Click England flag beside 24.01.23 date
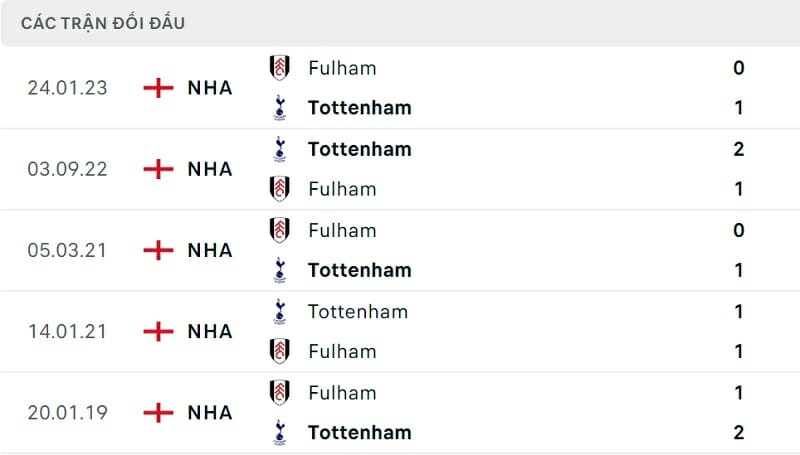Screen dimensions: 800x455 158,88
